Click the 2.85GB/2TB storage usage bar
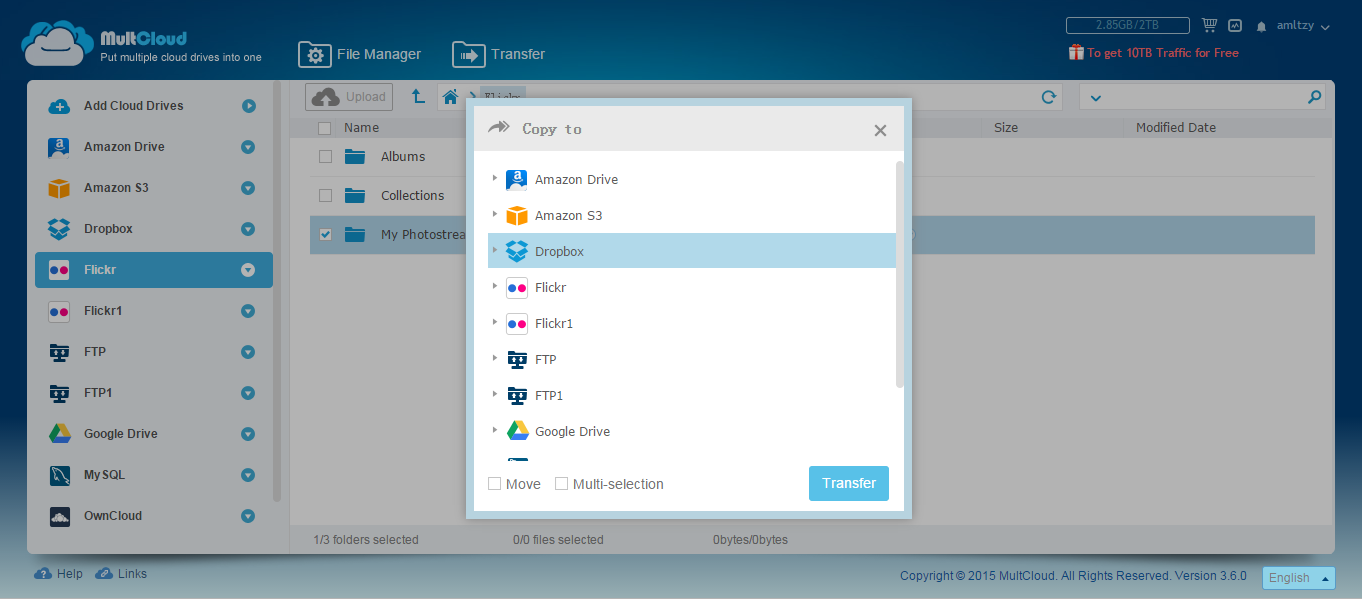1362x599 pixels. pos(1128,25)
